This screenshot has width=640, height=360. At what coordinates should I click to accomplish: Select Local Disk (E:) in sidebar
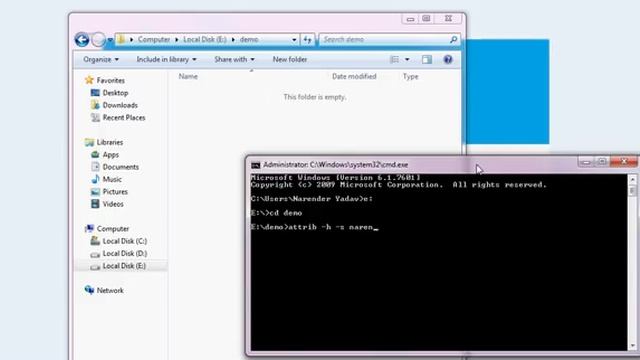[124, 266]
